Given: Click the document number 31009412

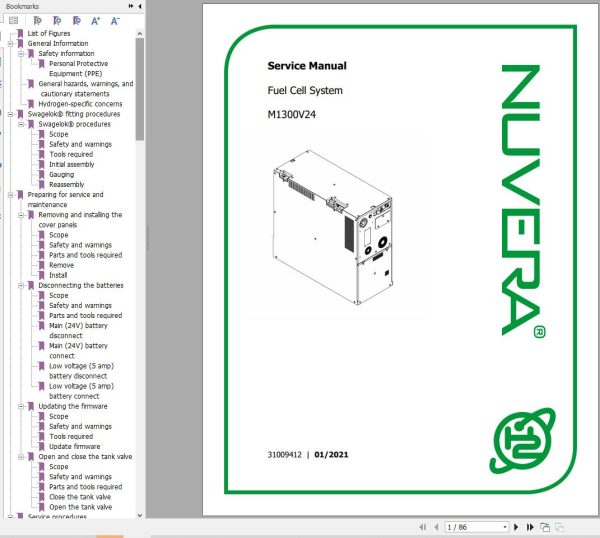Looking at the screenshot, I should (x=284, y=455).
